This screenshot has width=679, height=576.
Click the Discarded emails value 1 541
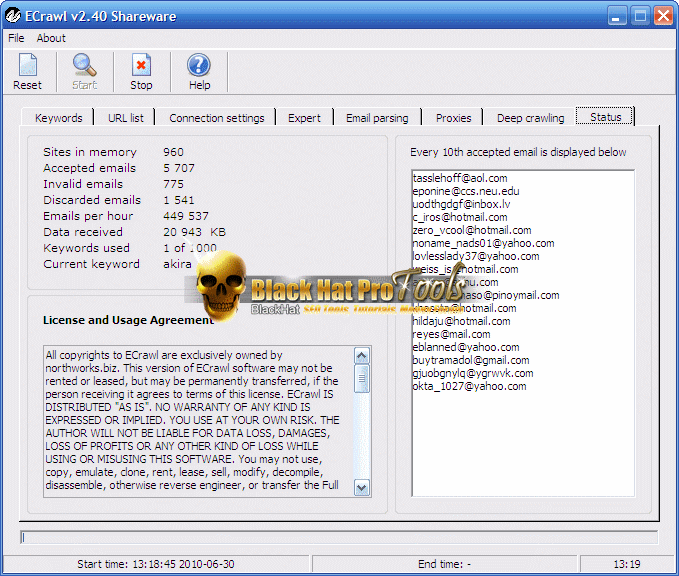178,200
